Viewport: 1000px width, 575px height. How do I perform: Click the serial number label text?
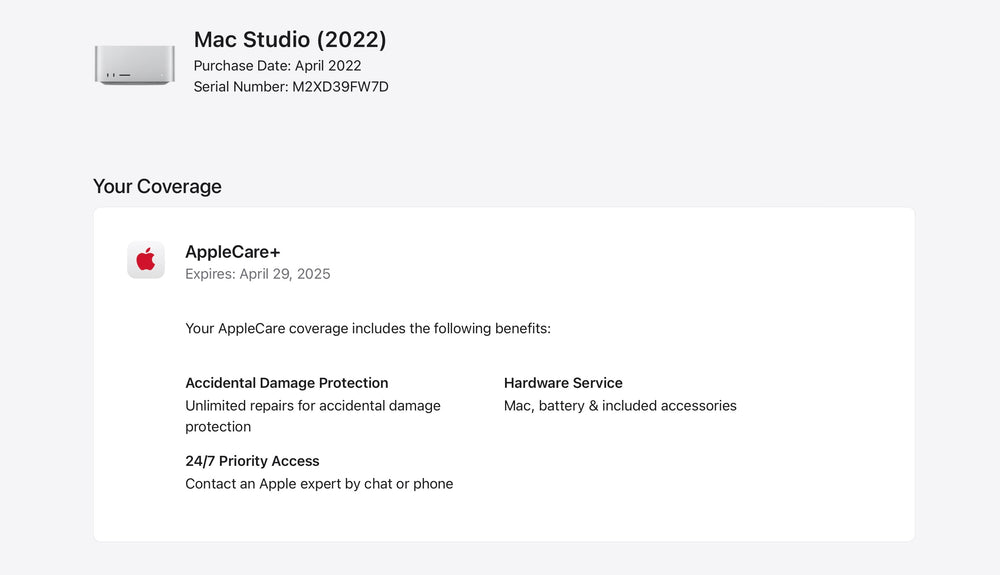241,87
